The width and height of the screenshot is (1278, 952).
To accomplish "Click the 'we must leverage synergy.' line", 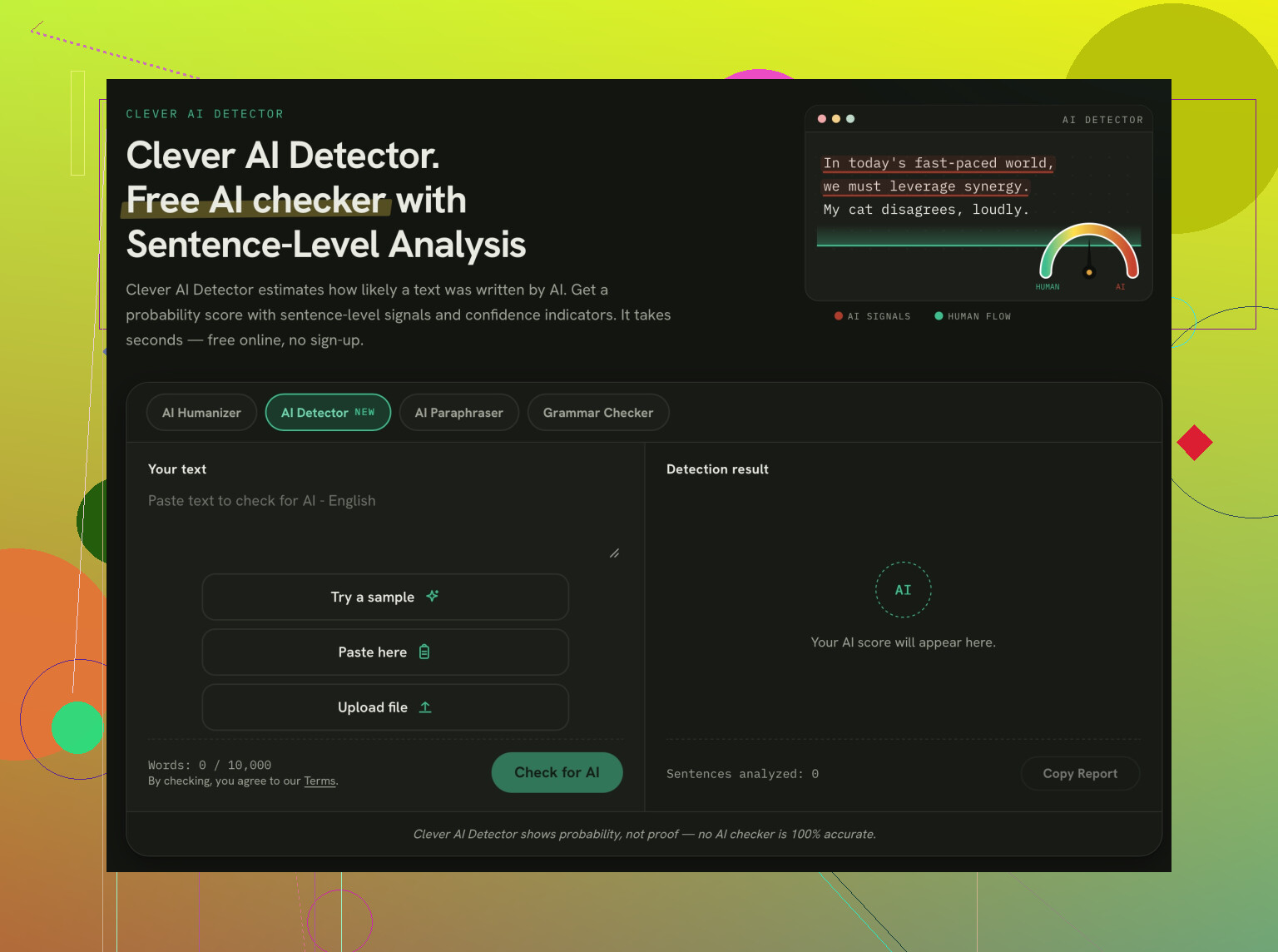I will [926, 186].
